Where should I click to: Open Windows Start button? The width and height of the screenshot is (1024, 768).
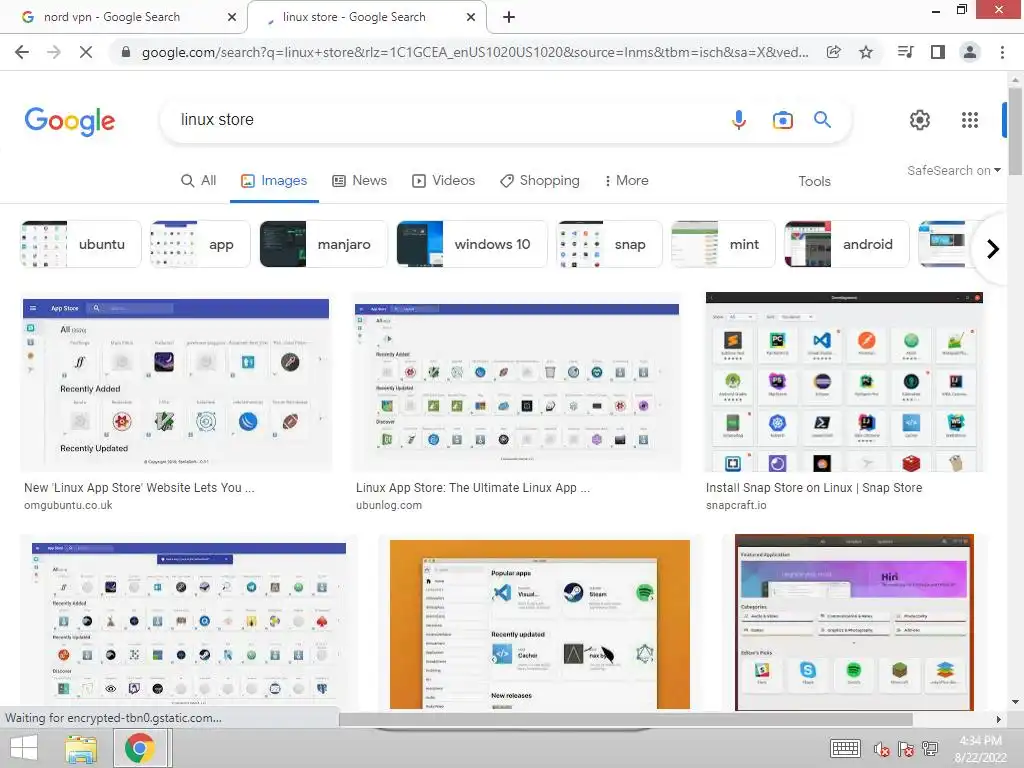[x=24, y=748]
